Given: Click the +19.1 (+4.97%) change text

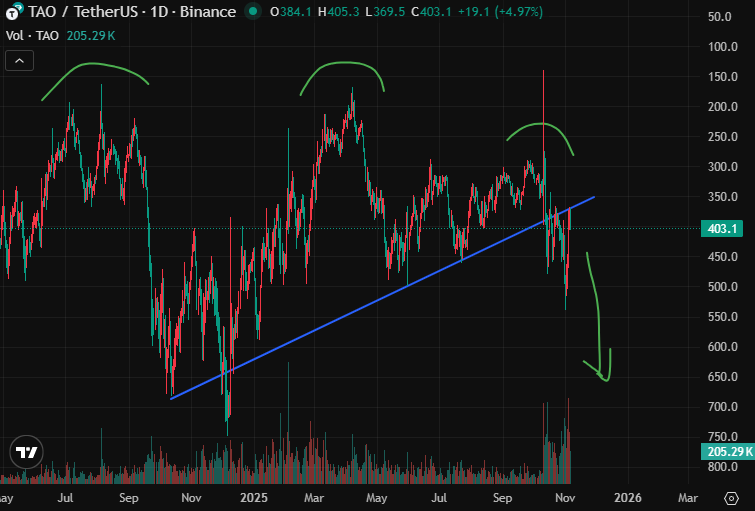Looking at the screenshot, I should (x=500, y=12).
